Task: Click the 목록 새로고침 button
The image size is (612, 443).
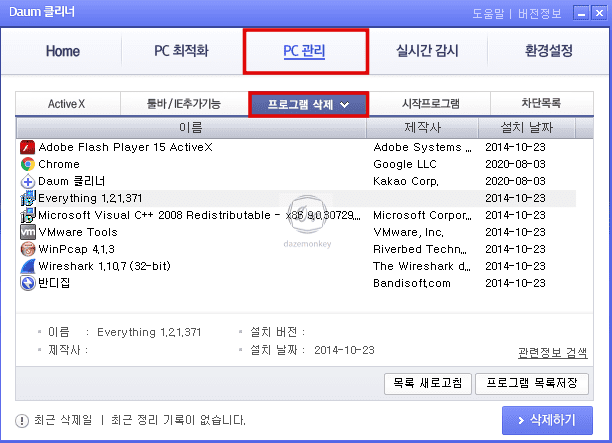Action: pos(428,384)
